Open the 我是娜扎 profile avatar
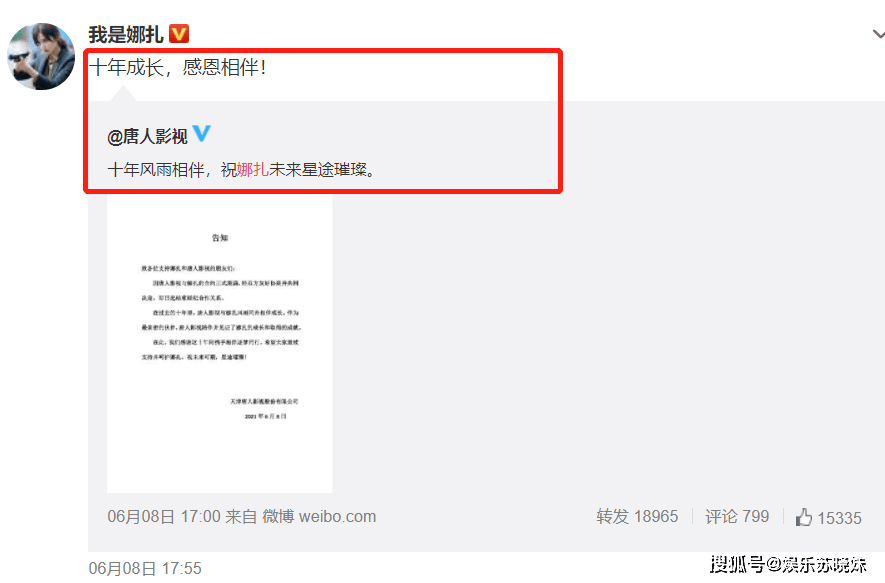This screenshot has width=885, height=583. point(41,56)
